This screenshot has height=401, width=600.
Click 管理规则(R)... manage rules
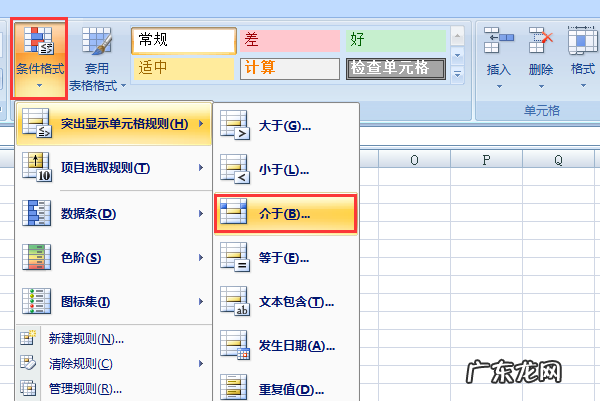(95, 388)
